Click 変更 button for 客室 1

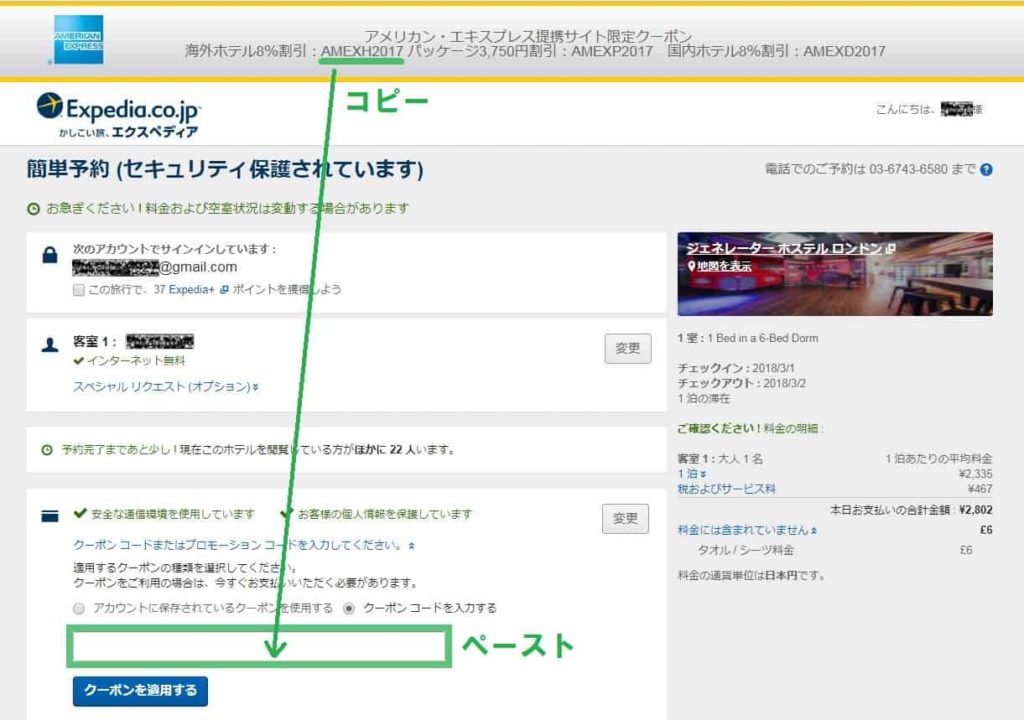click(x=628, y=348)
